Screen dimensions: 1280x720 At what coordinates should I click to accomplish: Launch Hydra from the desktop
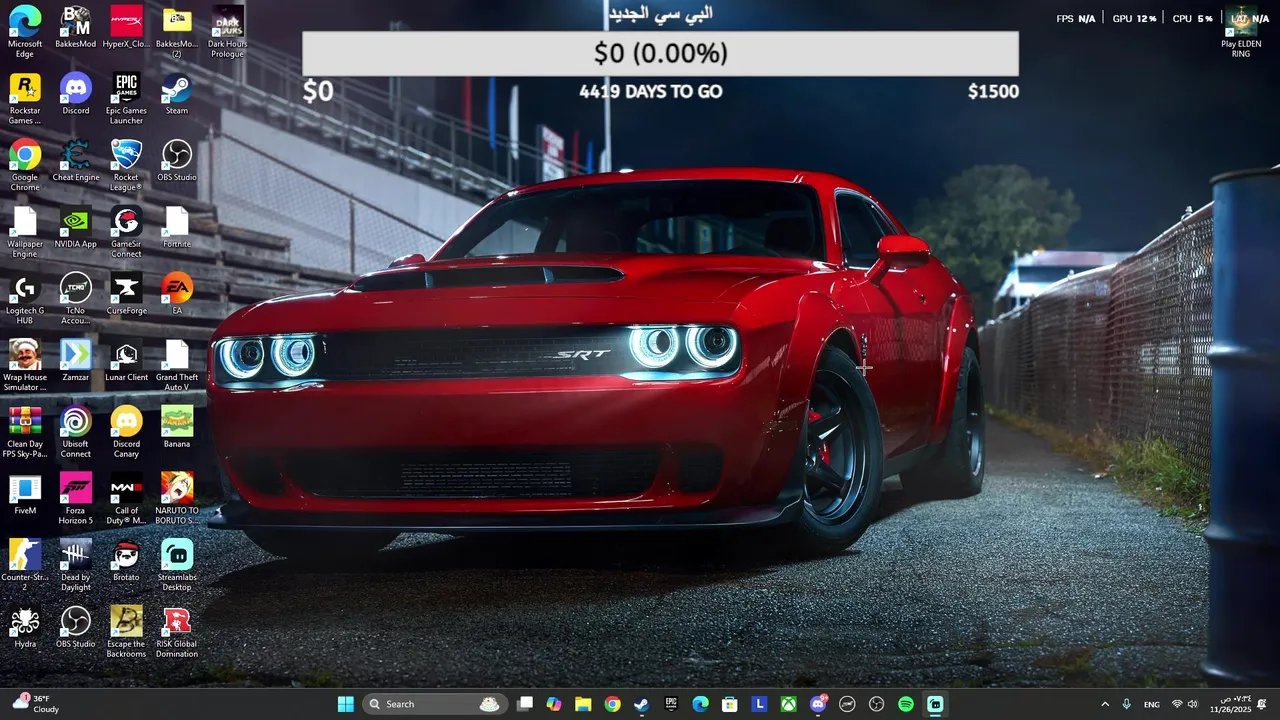pyautogui.click(x=25, y=627)
